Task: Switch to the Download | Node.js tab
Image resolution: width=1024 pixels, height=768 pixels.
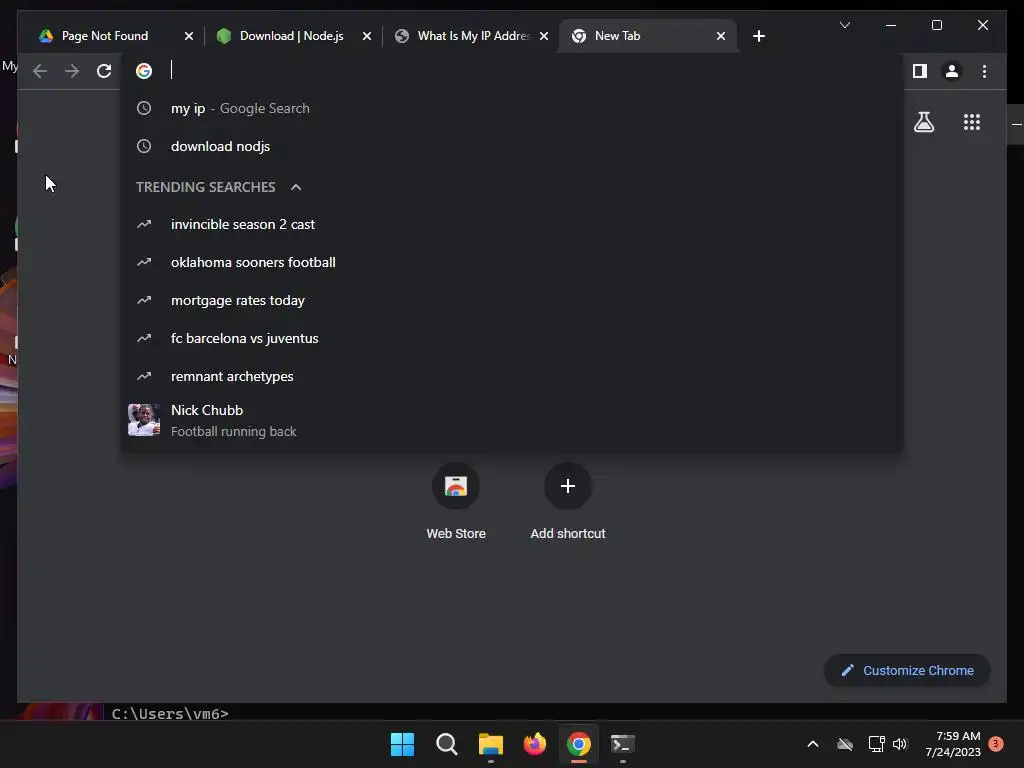Action: pyautogui.click(x=291, y=36)
